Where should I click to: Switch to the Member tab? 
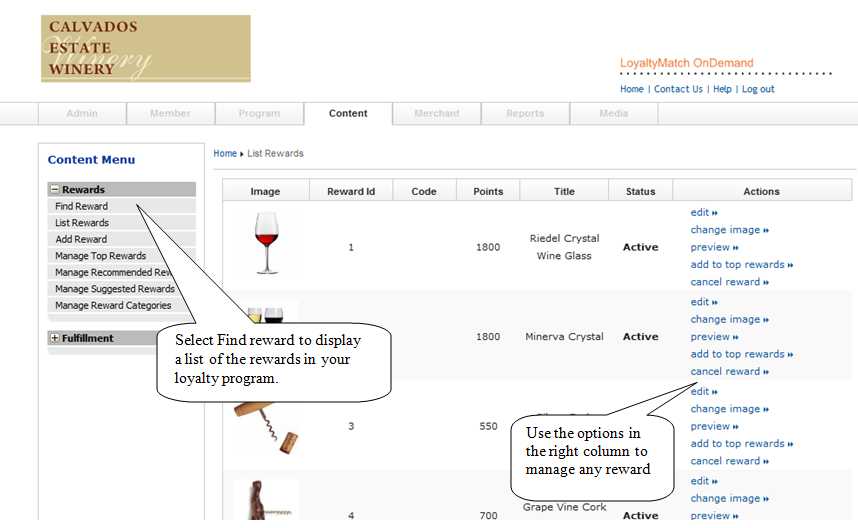click(x=170, y=113)
